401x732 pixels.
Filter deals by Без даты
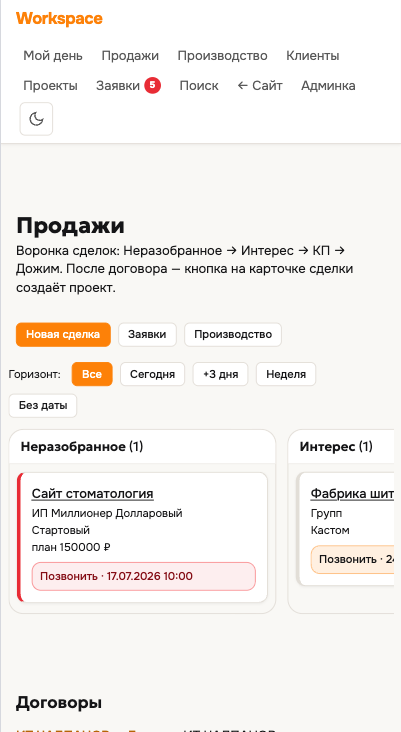click(x=43, y=406)
